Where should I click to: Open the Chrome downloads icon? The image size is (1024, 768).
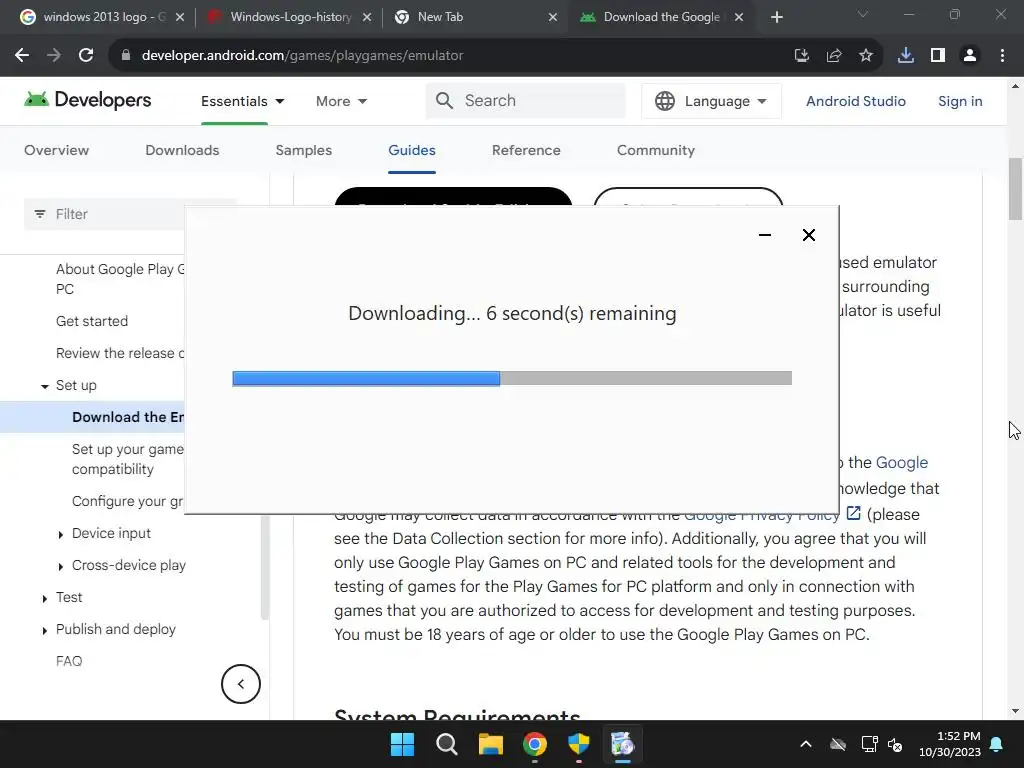906,56
